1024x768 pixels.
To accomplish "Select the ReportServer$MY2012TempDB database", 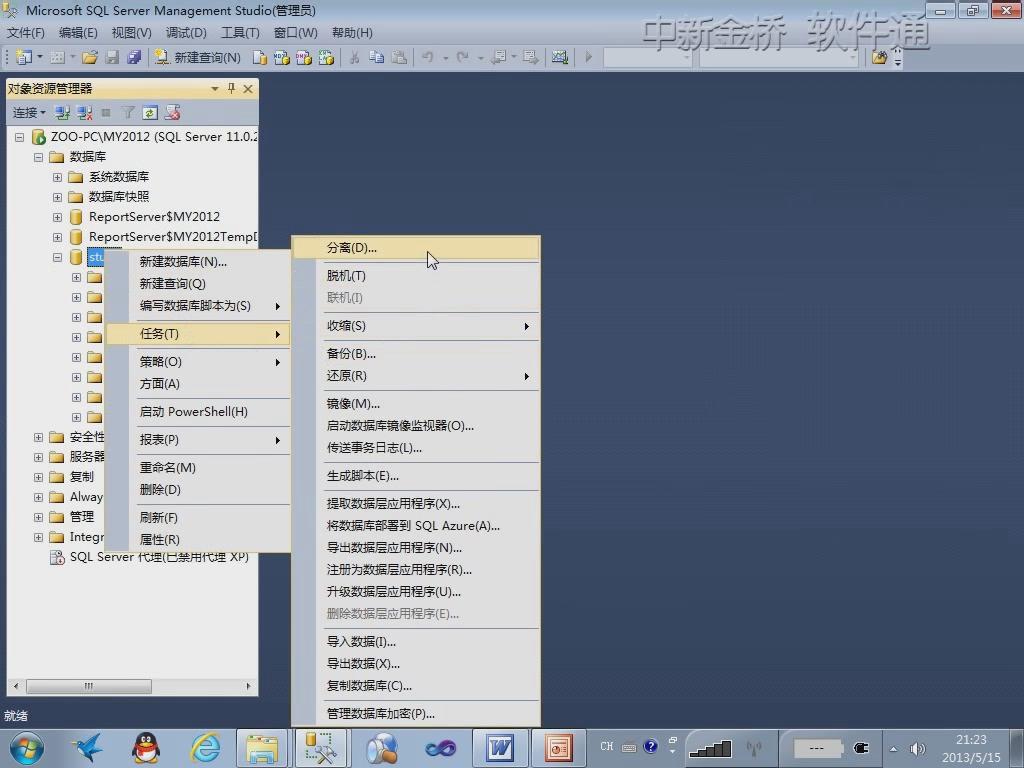I will coord(173,236).
